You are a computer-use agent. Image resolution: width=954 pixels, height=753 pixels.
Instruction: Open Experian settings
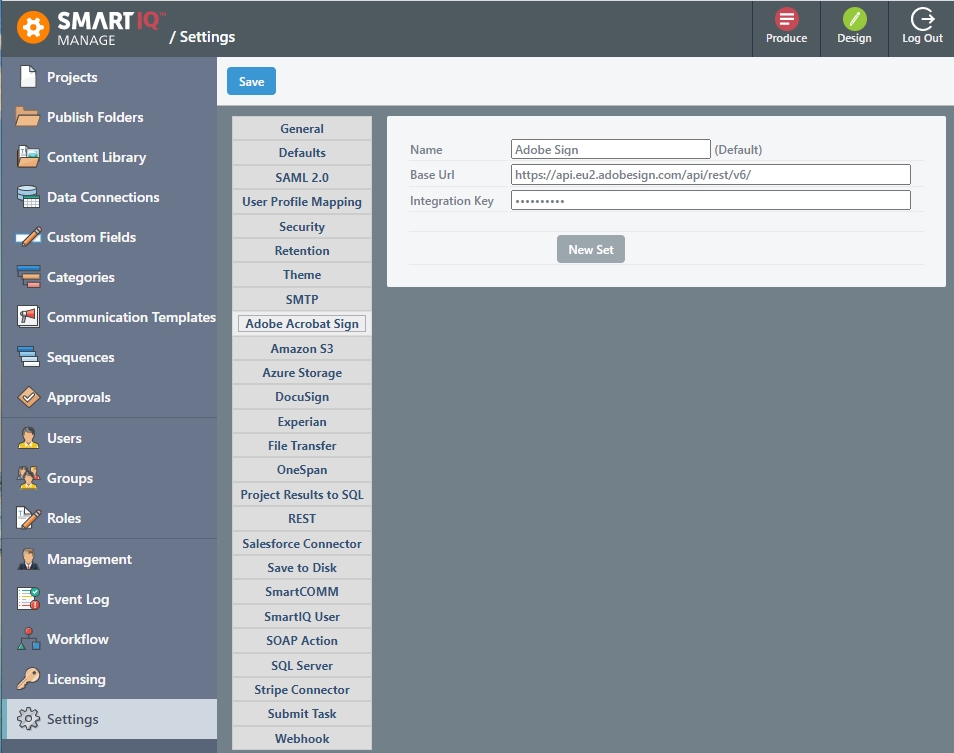[x=302, y=422]
